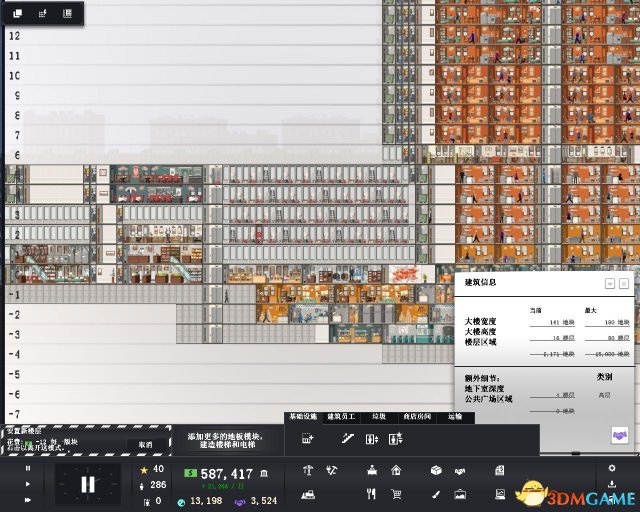Image resolution: width=640 pixels, height=512 pixels.
Task: Collapse the 建筑信息 panel with arrow
Action: point(610,284)
